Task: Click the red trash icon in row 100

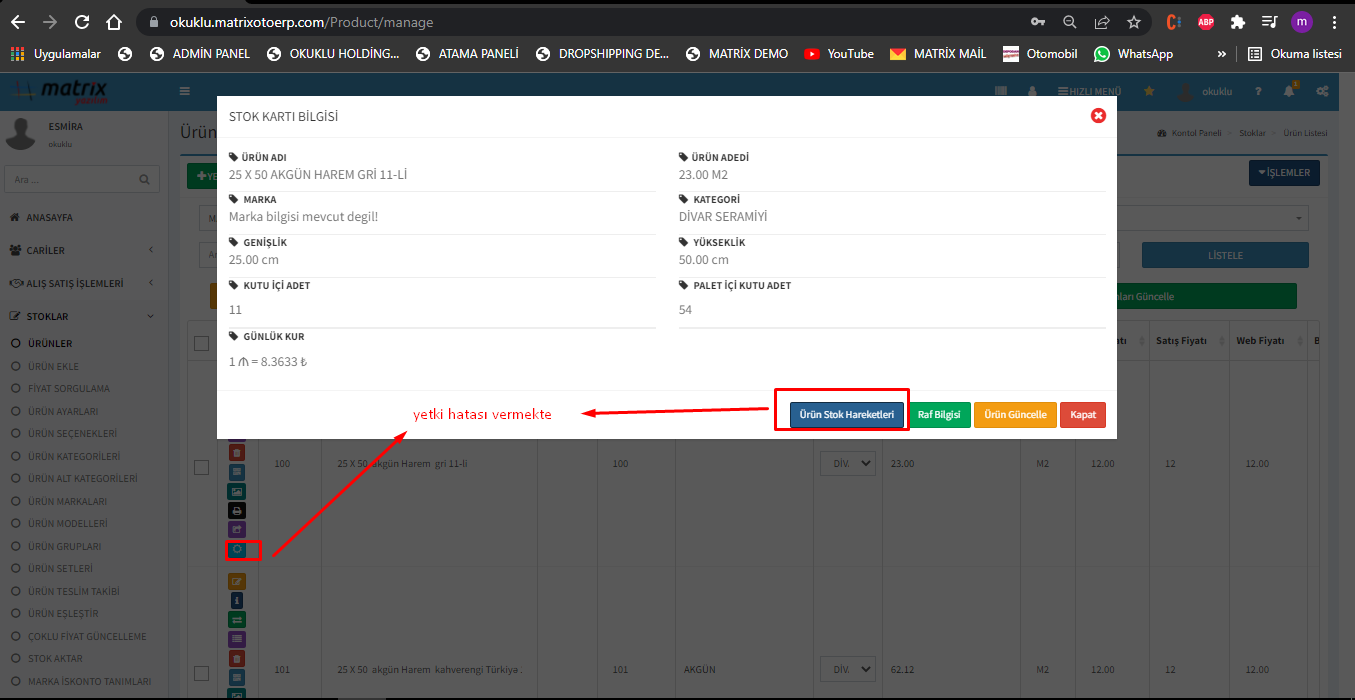Action: click(x=237, y=453)
